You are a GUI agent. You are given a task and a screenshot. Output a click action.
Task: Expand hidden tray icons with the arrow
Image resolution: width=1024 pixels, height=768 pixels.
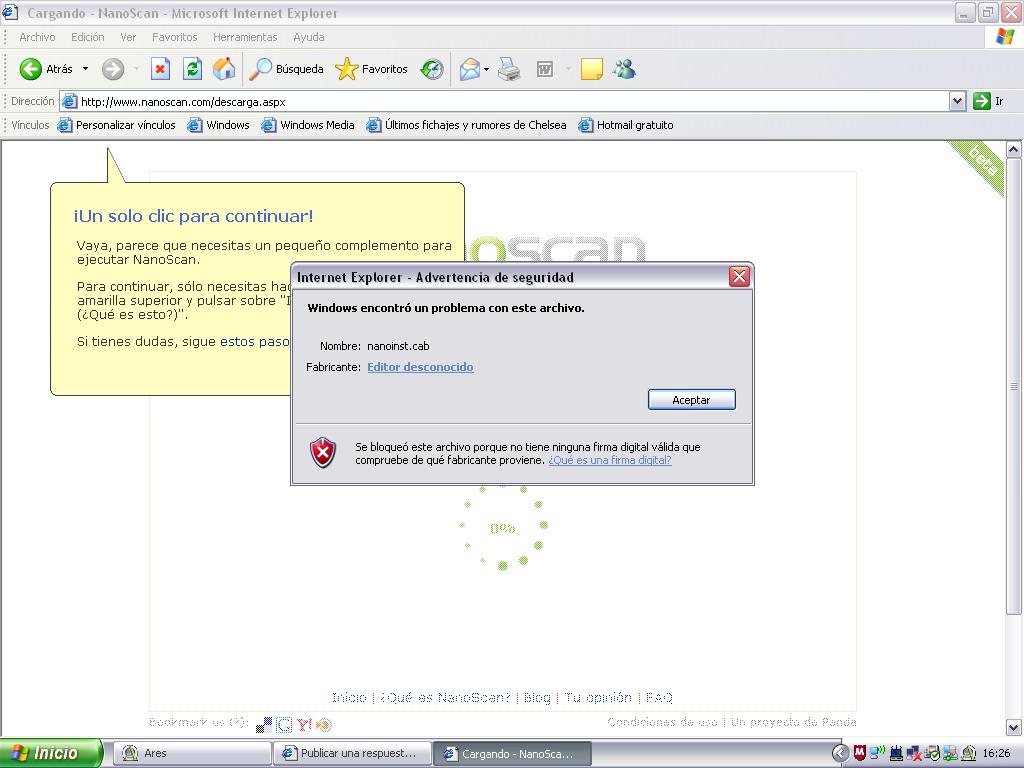tap(840, 754)
